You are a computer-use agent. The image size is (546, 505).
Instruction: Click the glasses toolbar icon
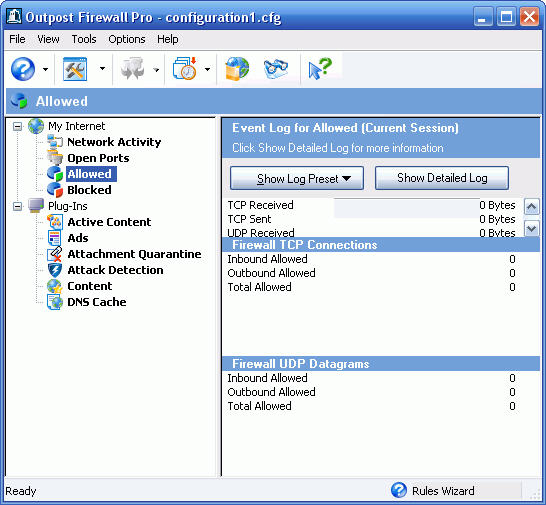tap(276, 69)
